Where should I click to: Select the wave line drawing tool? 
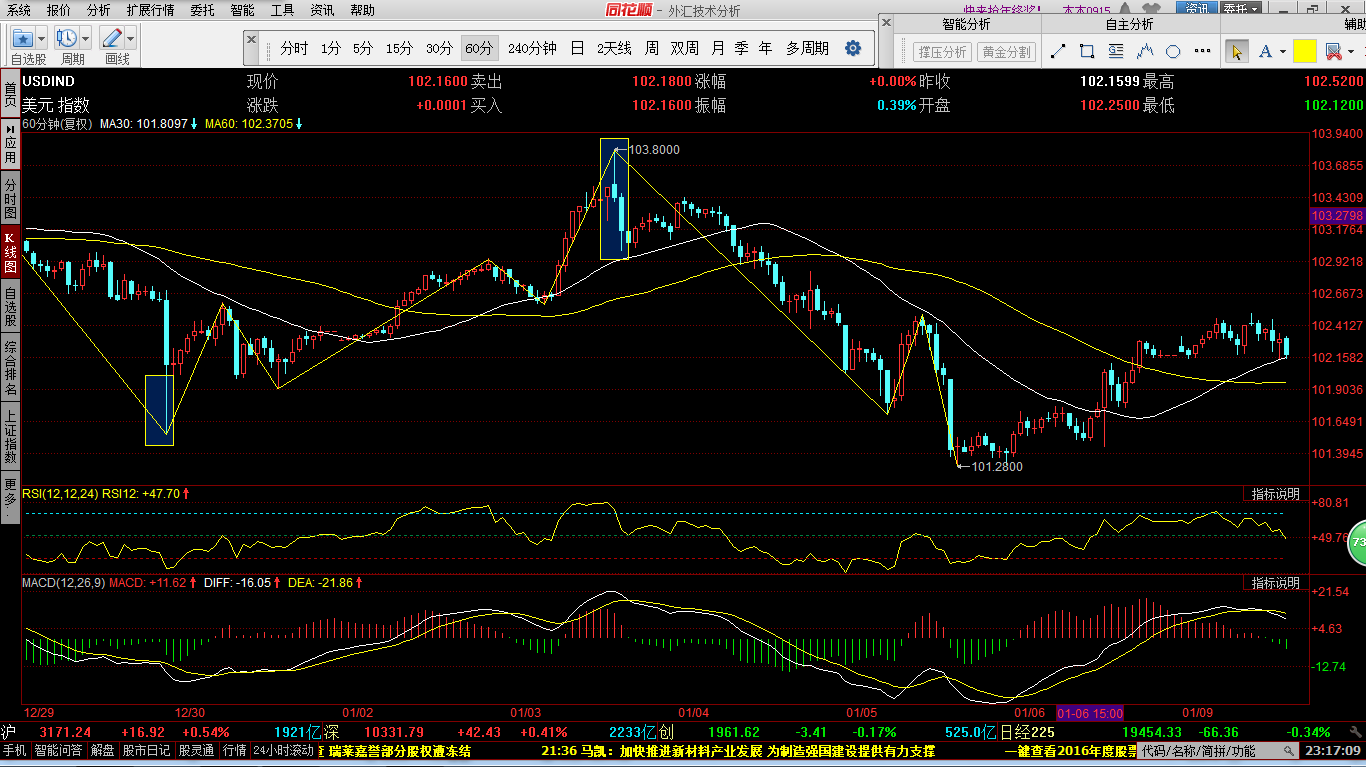(x=1146, y=51)
